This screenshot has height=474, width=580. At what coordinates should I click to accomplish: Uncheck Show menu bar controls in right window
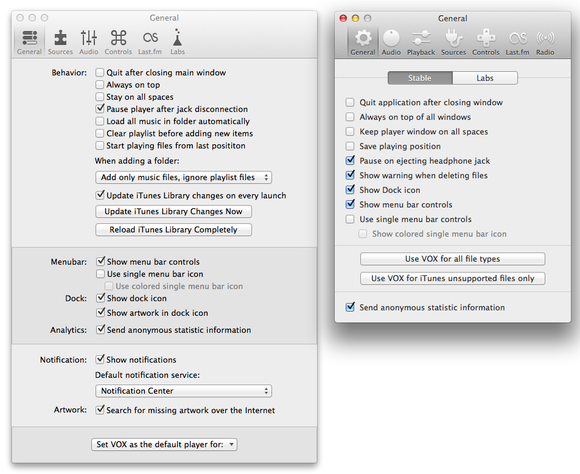point(350,204)
